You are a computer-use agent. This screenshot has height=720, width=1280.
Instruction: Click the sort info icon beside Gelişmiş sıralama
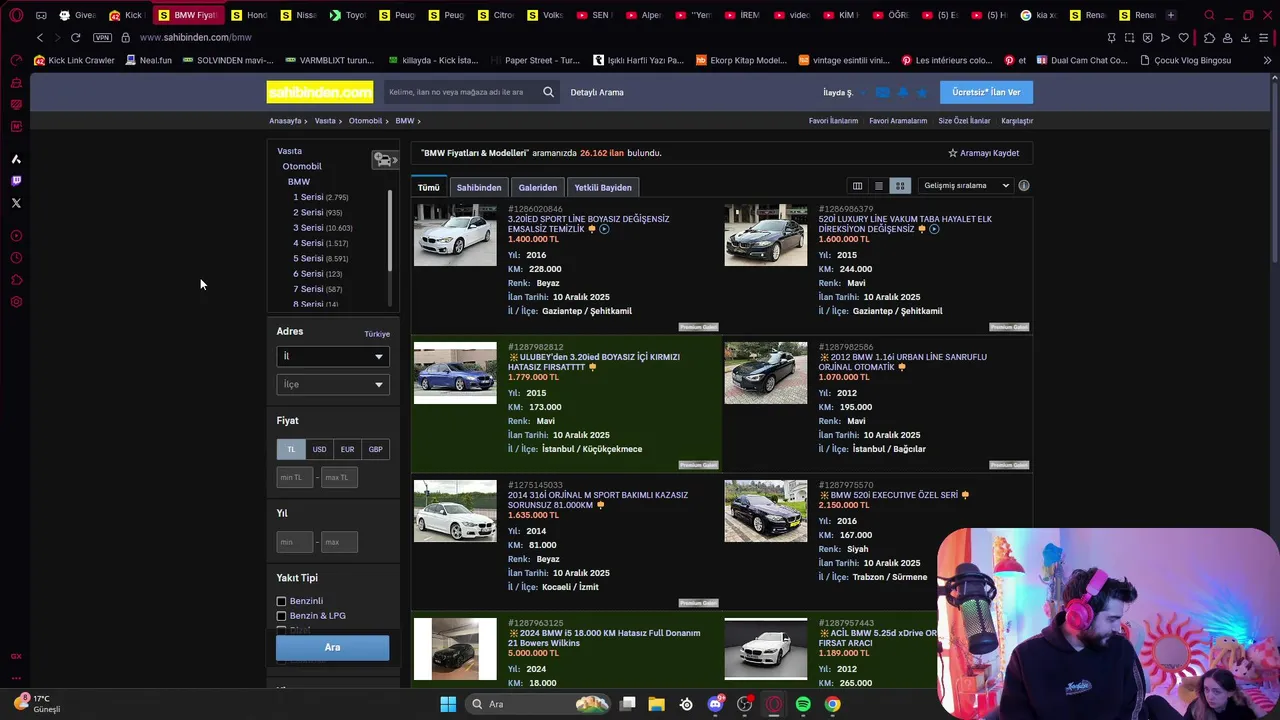tap(1023, 186)
